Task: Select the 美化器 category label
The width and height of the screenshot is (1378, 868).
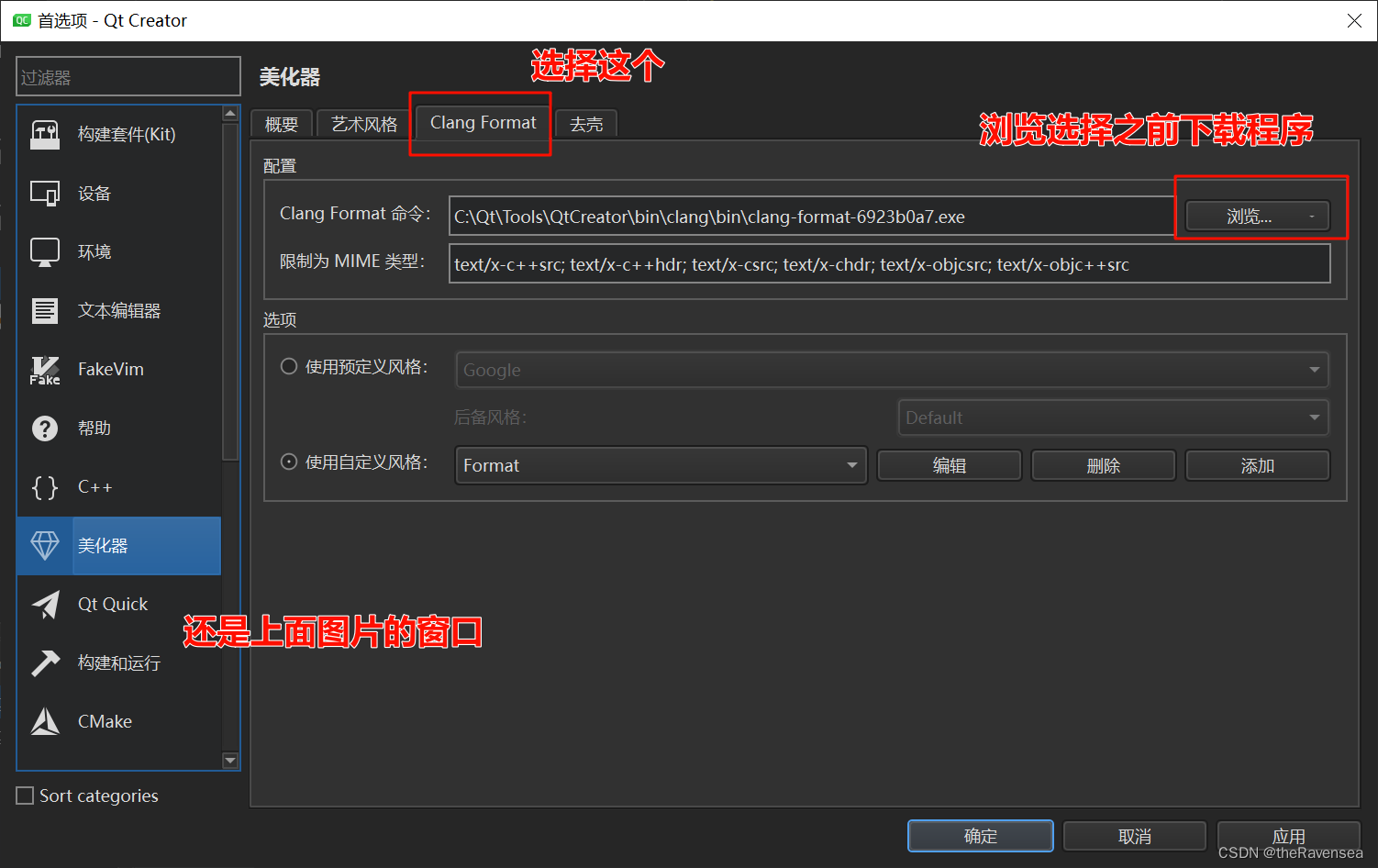Action: (x=103, y=546)
